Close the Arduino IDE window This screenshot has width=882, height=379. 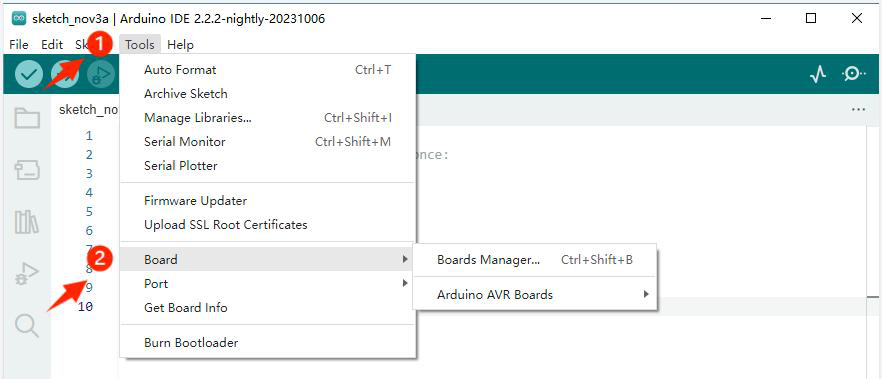point(857,19)
